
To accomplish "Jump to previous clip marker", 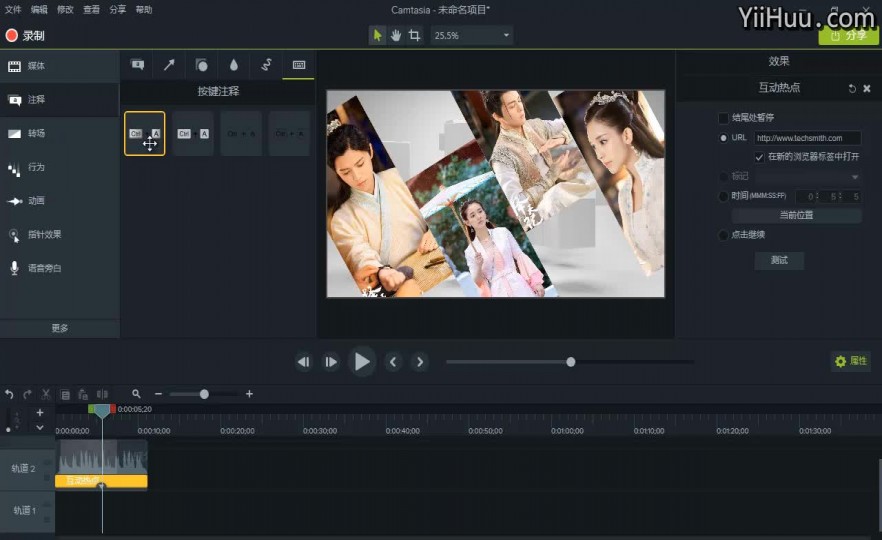I will coord(393,362).
